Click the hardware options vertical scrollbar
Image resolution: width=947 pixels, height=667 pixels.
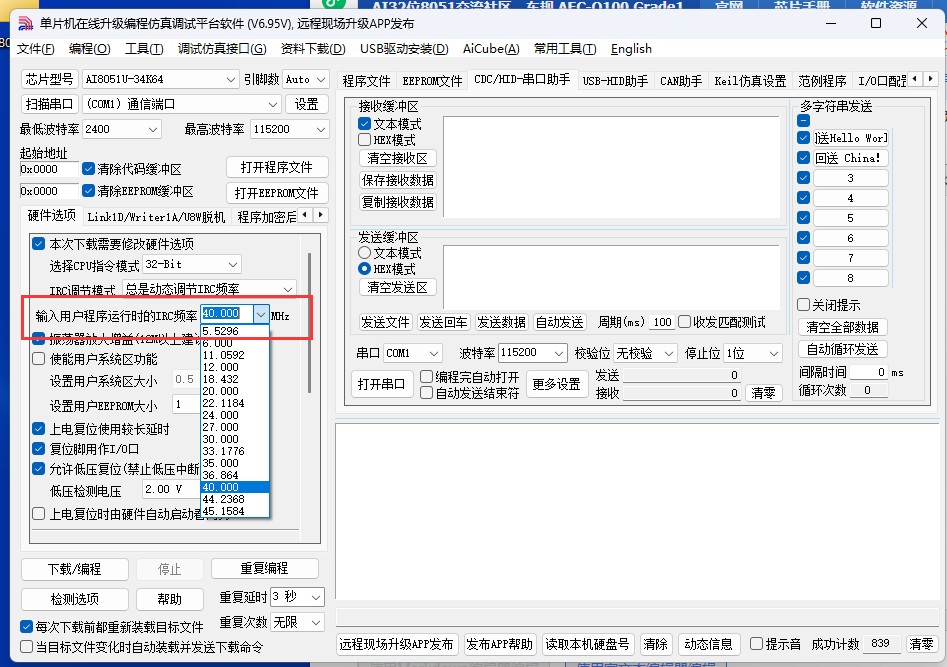[310, 323]
